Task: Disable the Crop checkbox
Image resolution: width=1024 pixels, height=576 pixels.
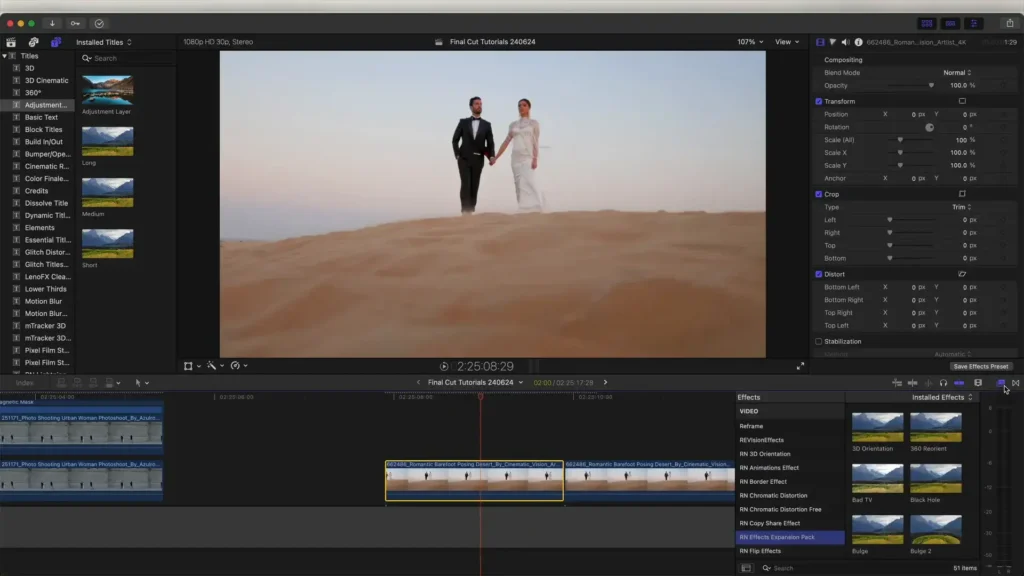Action: (818, 194)
